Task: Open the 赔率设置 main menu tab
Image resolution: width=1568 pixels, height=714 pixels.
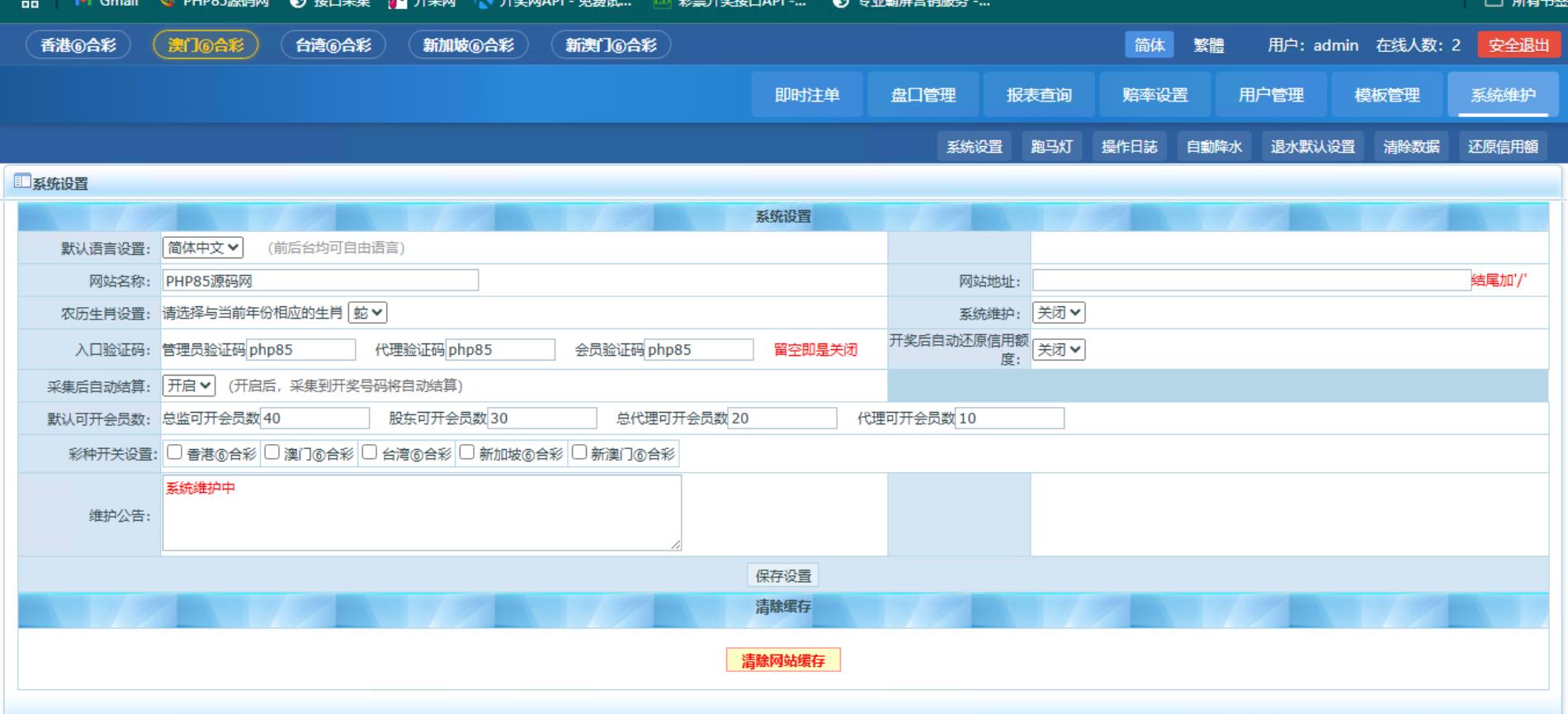Action: click(x=1155, y=95)
